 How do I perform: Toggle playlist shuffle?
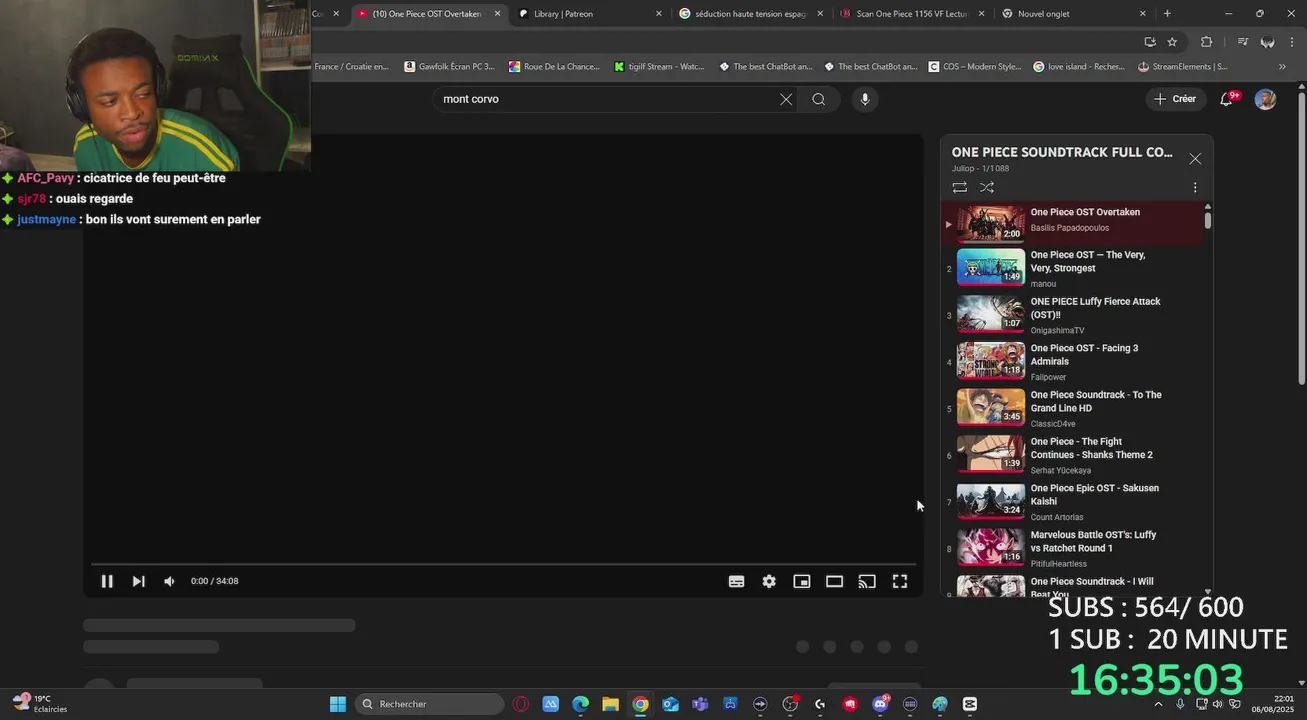pos(987,187)
